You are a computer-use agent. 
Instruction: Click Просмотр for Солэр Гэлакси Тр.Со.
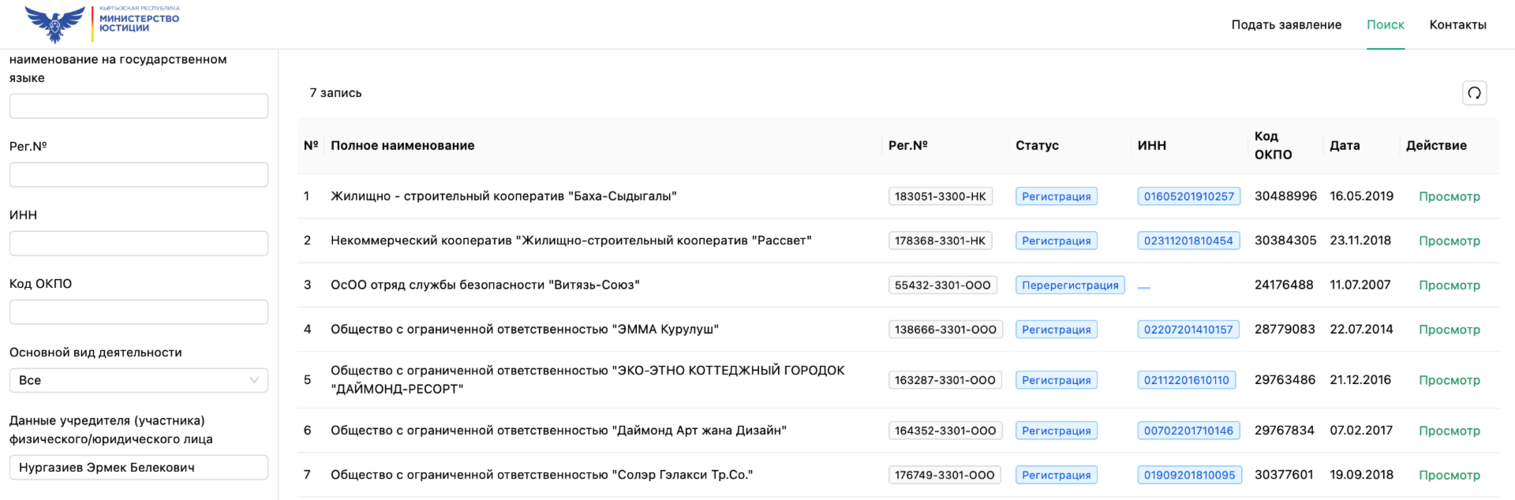pyautogui.click(x=1449, y=475)
